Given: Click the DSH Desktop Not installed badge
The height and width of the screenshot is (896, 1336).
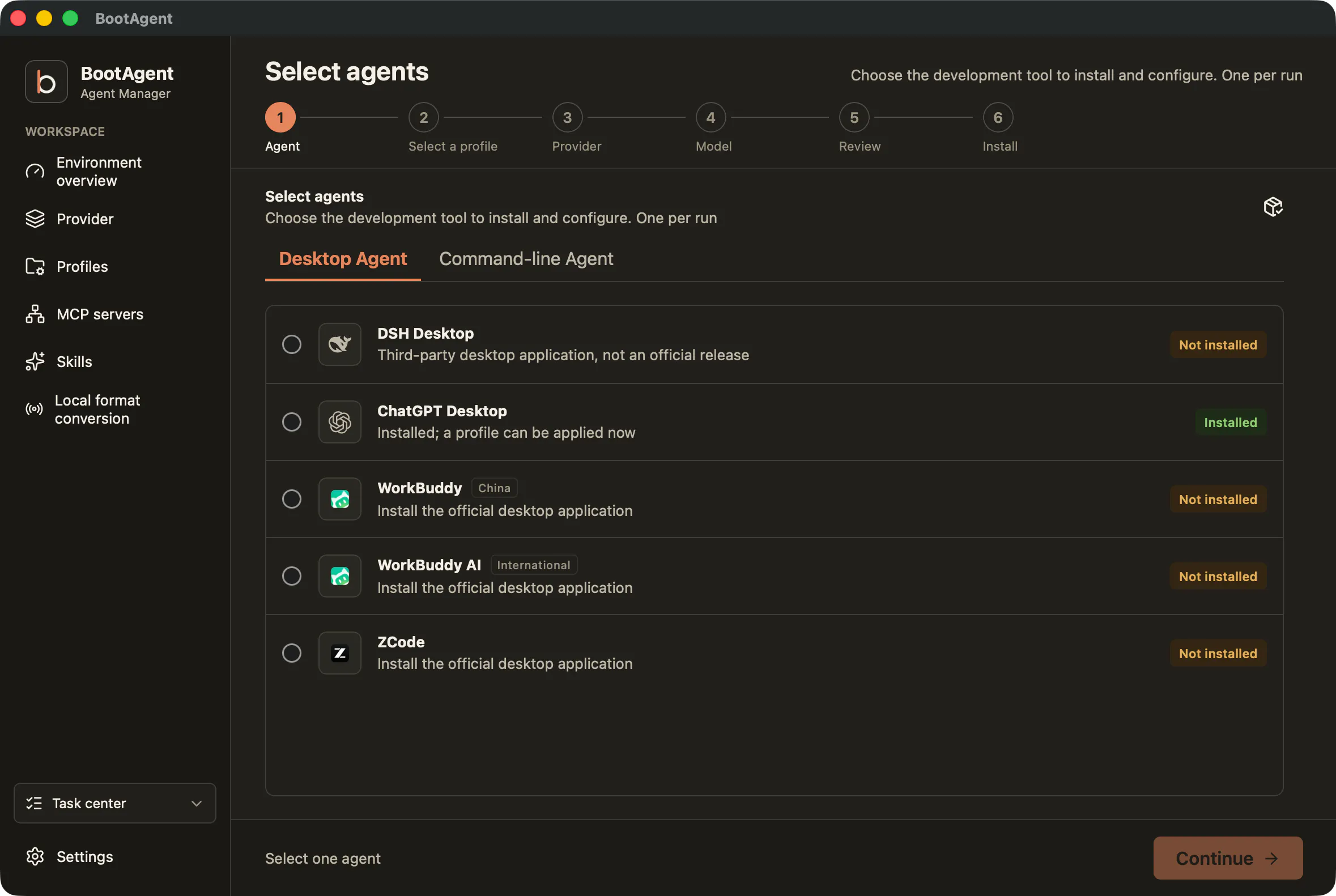Looking at the screenshot, I should [1218, 344].
